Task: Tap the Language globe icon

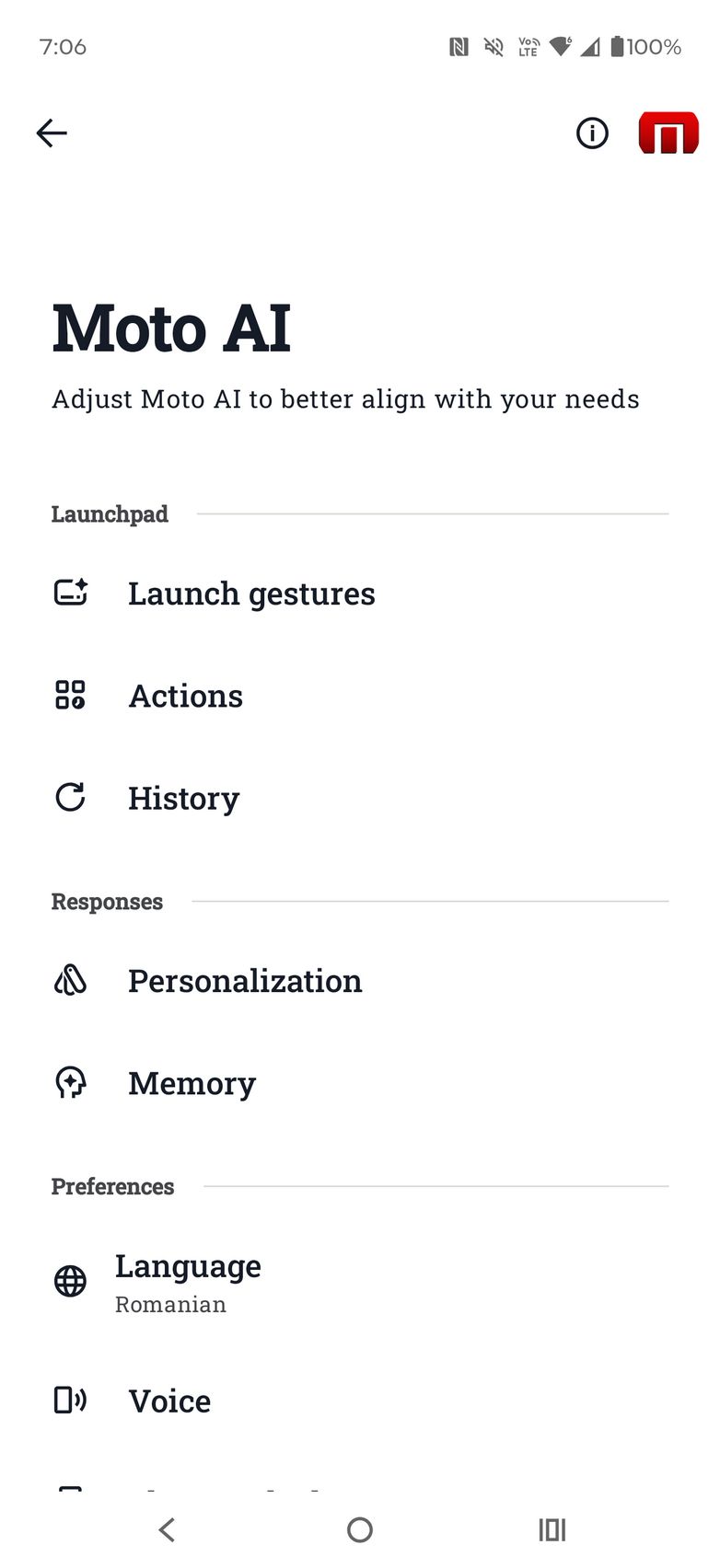Action: [70, 1281]
